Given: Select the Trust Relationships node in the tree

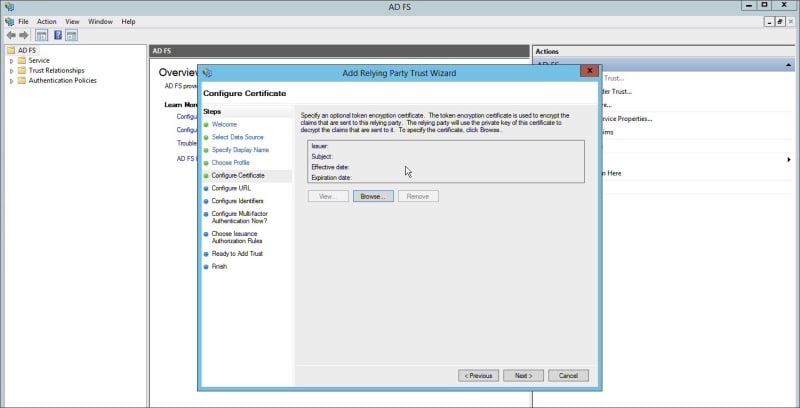Looking at the screenshot, I should pos(57,70).
